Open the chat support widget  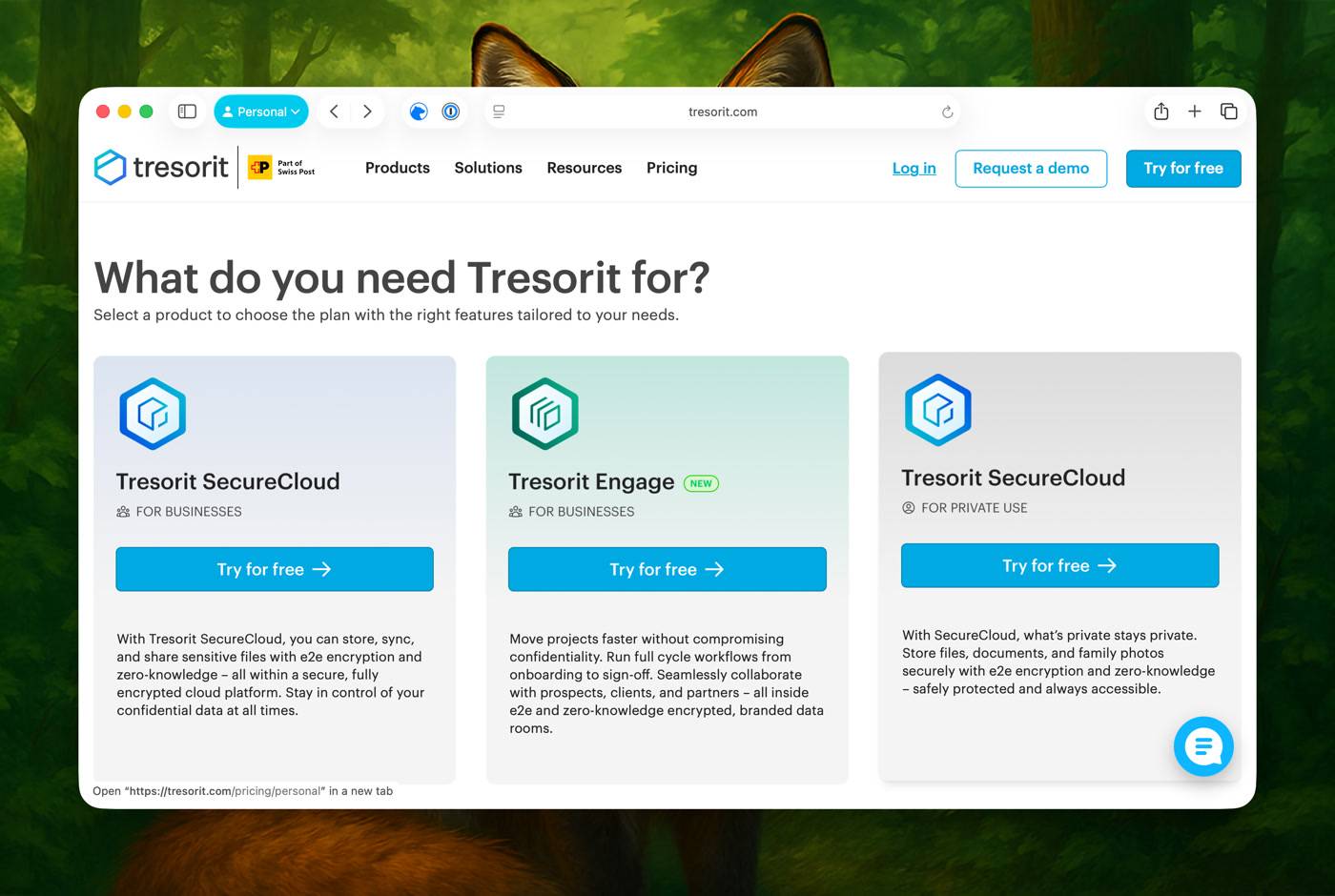point(1203,746)
